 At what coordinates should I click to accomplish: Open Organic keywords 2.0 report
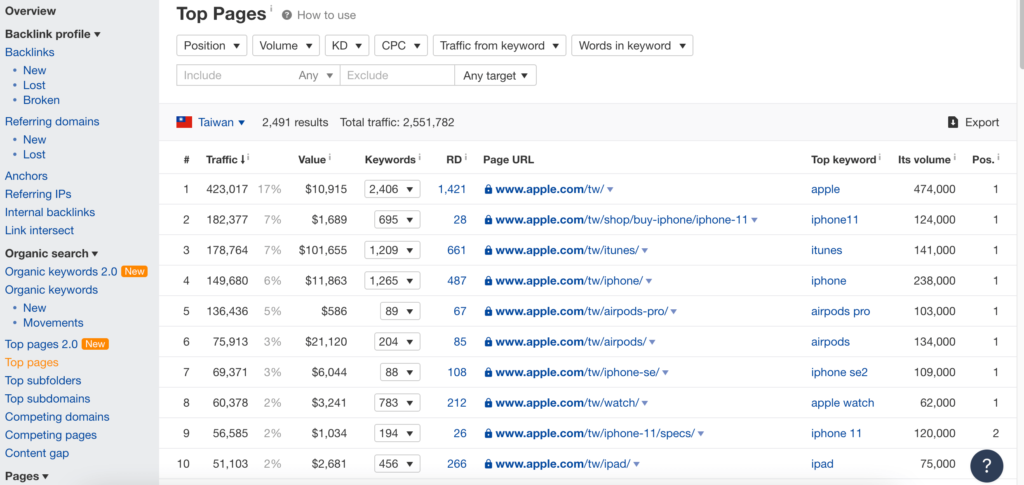(61, 272)
